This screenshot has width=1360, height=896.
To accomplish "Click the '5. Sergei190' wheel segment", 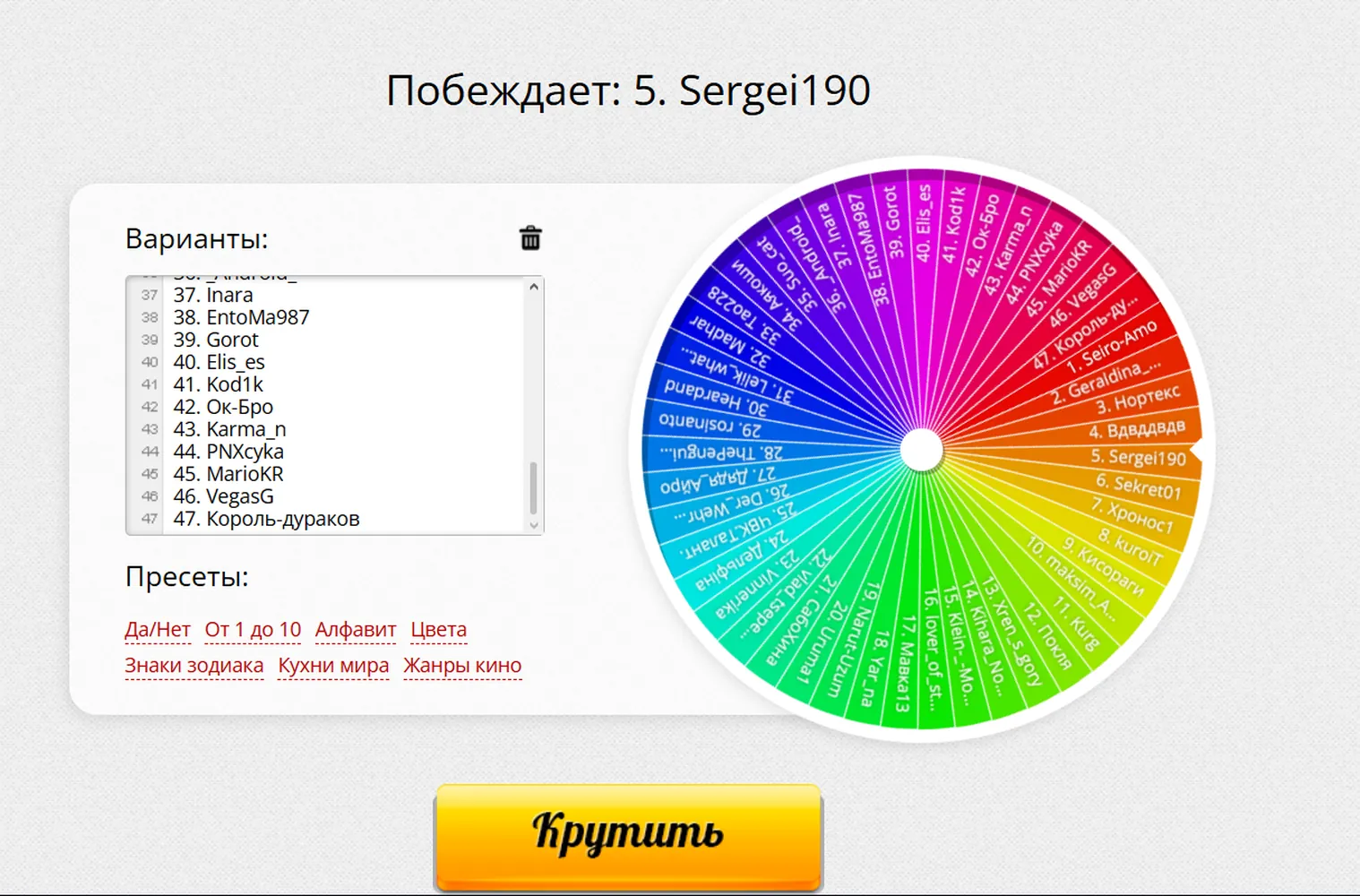I will click(1138, 457).
